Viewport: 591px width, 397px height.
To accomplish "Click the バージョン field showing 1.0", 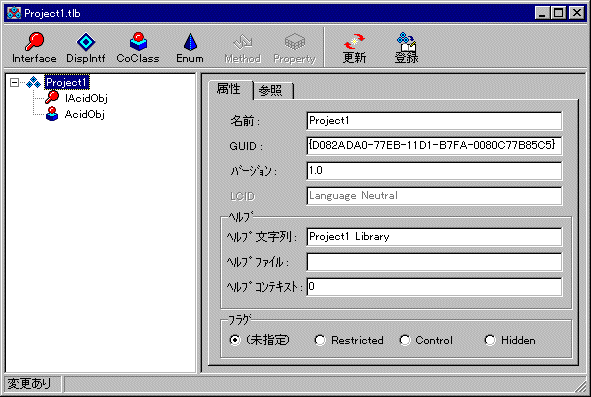I will coord(434,171).
